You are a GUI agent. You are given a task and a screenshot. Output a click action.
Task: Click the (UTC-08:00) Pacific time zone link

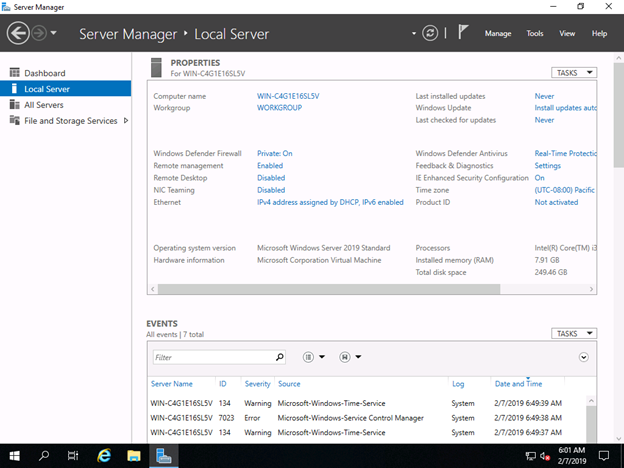click(x=565, y=190)
